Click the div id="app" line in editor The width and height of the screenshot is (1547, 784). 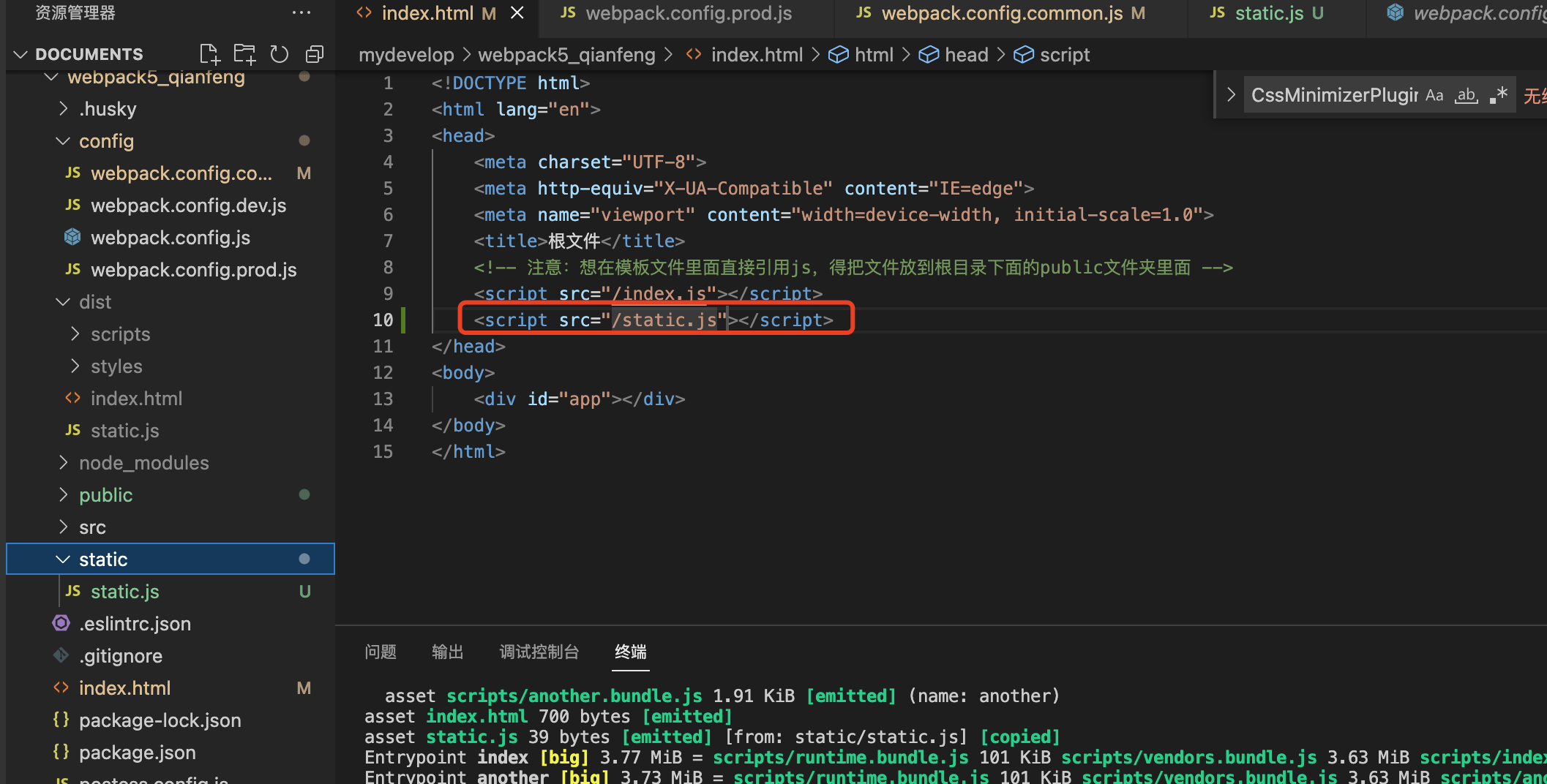(x=580, y=399)
